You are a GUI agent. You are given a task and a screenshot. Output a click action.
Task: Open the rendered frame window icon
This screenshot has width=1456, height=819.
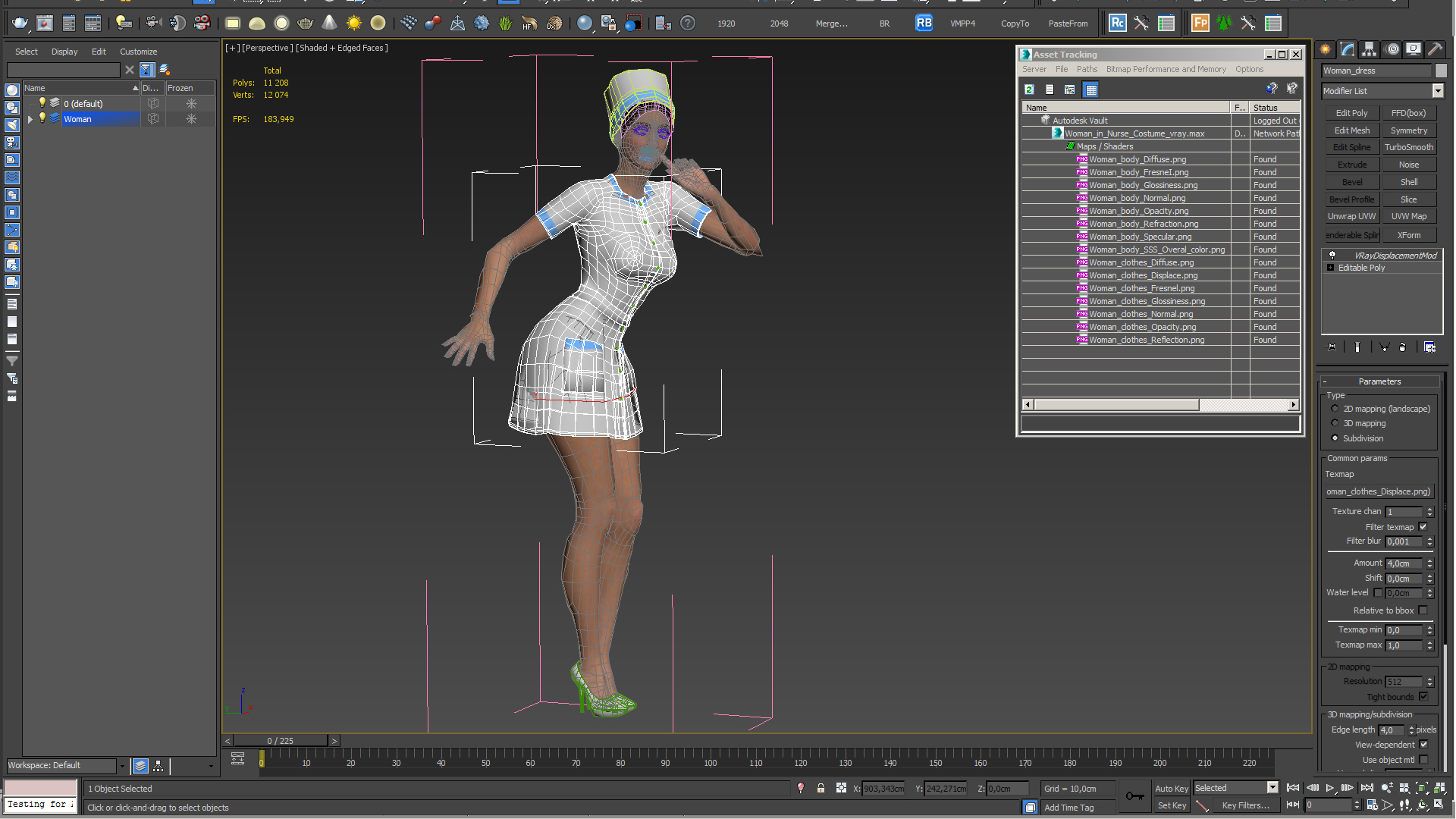tap(45, 24)
